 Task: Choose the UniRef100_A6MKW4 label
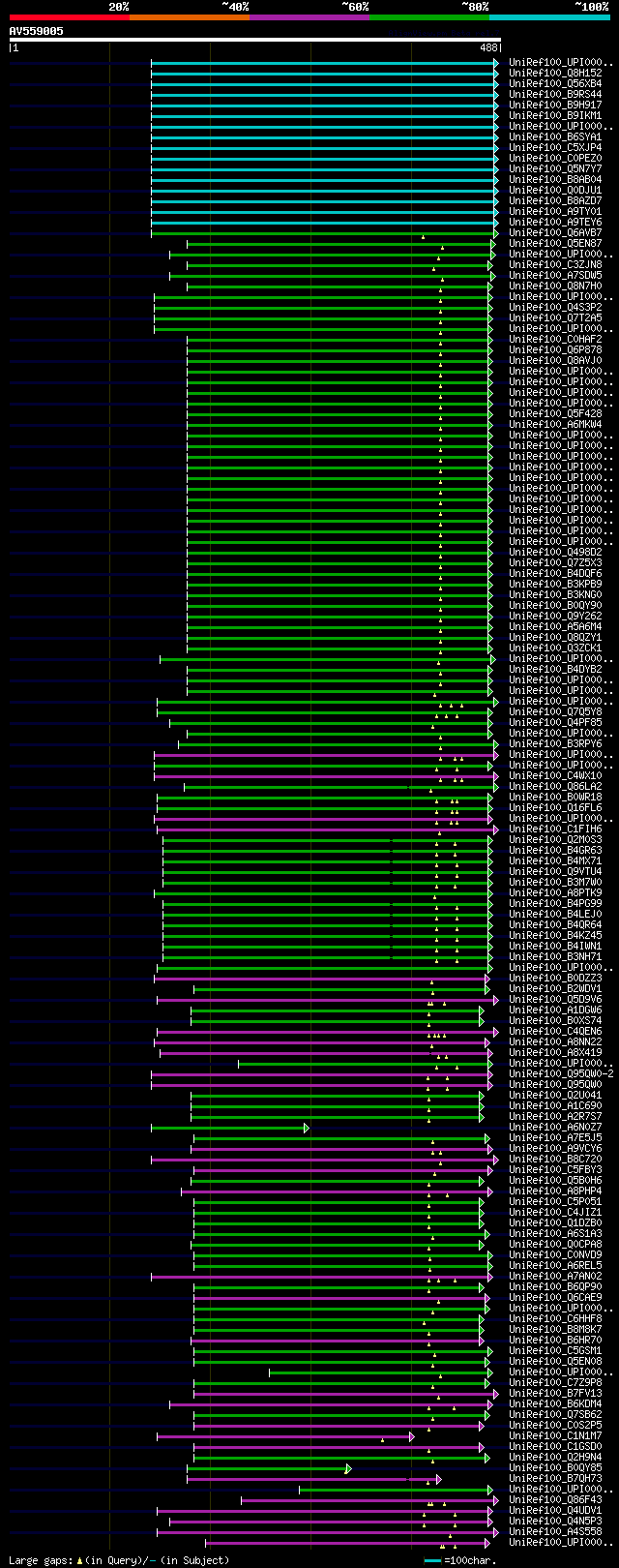point(555,424)
